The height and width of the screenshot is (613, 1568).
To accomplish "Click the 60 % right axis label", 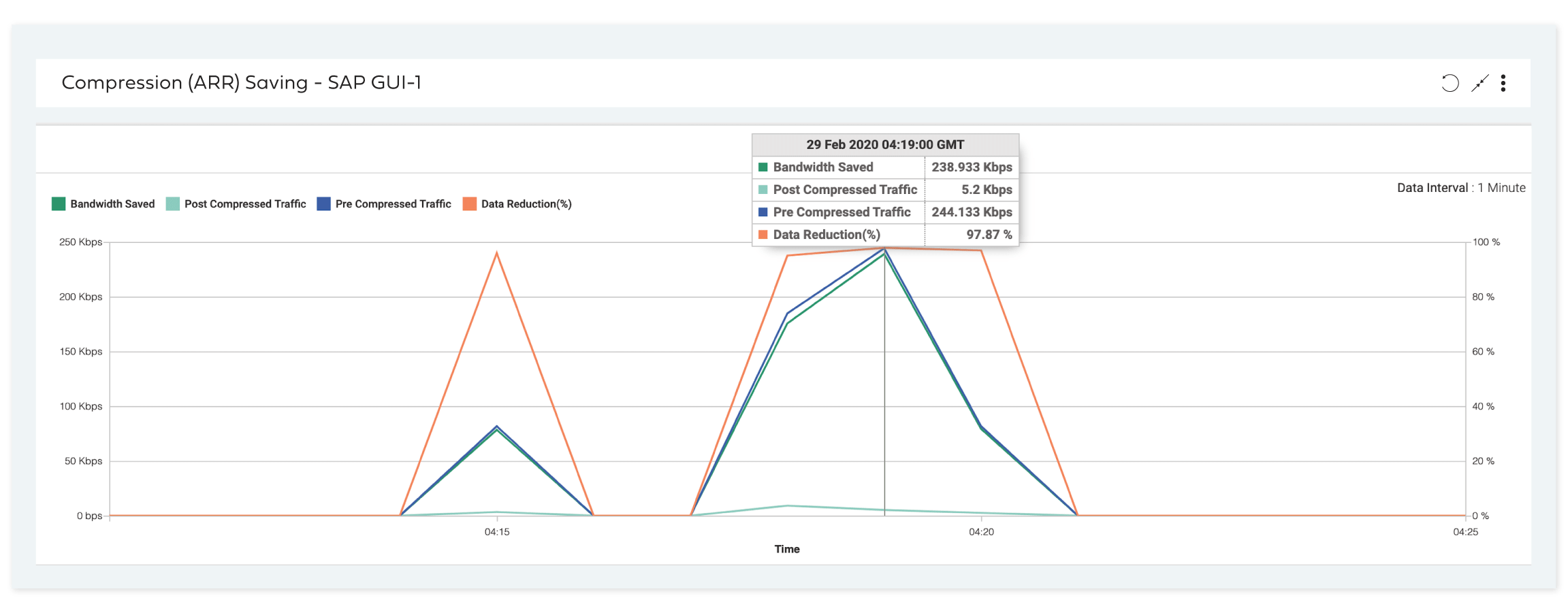I will tap(1483, 352).
